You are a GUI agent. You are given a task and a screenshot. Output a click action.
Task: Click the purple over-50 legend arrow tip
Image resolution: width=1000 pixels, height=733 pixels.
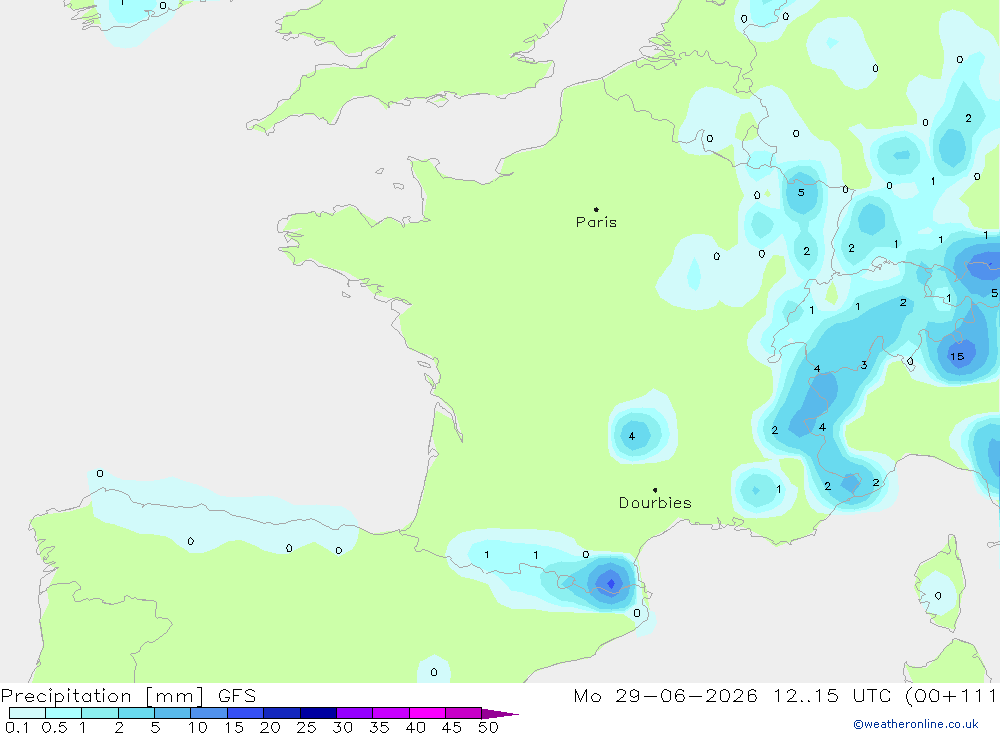500,714
